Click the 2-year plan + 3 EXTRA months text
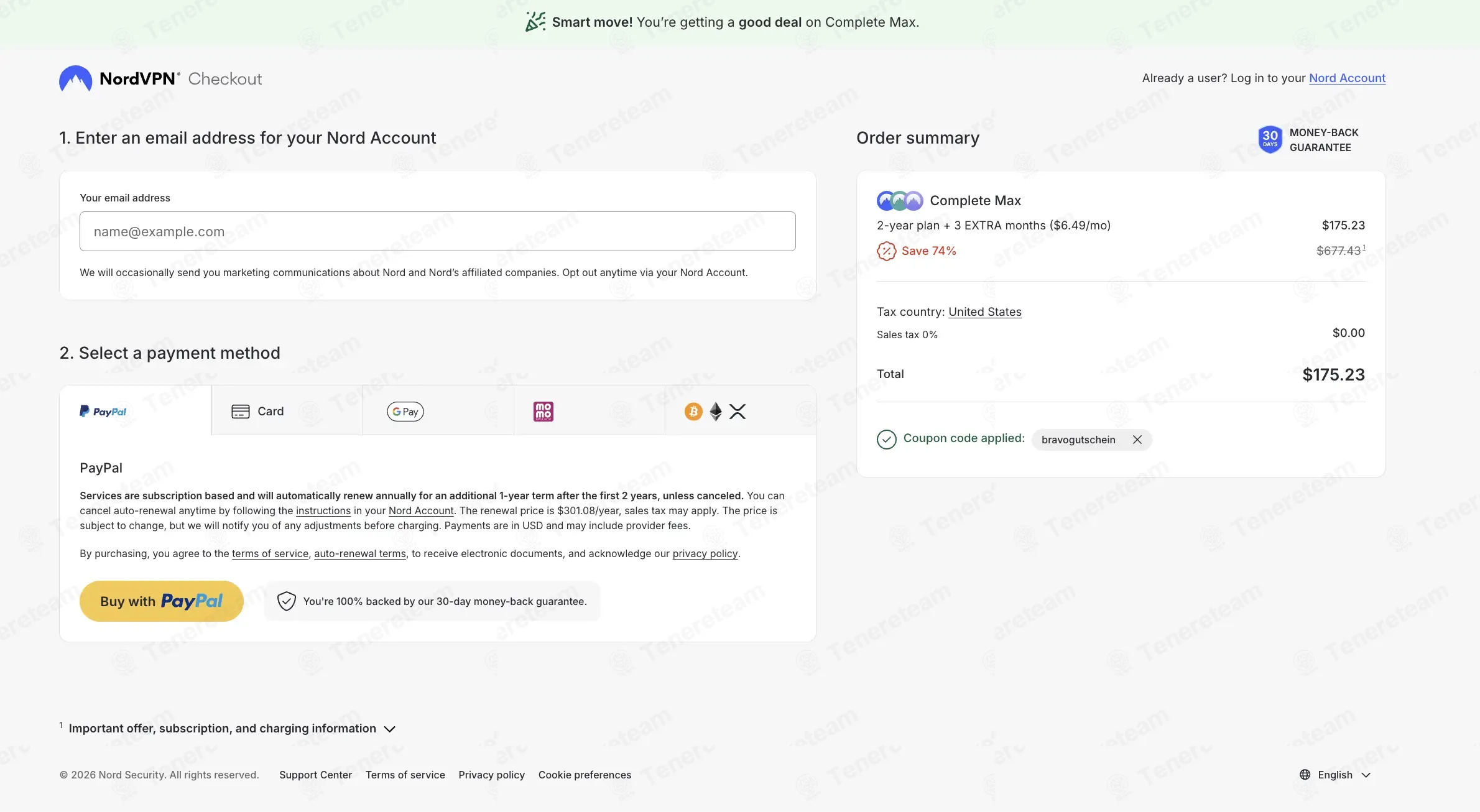1480x812 pixels. point(994,225)
